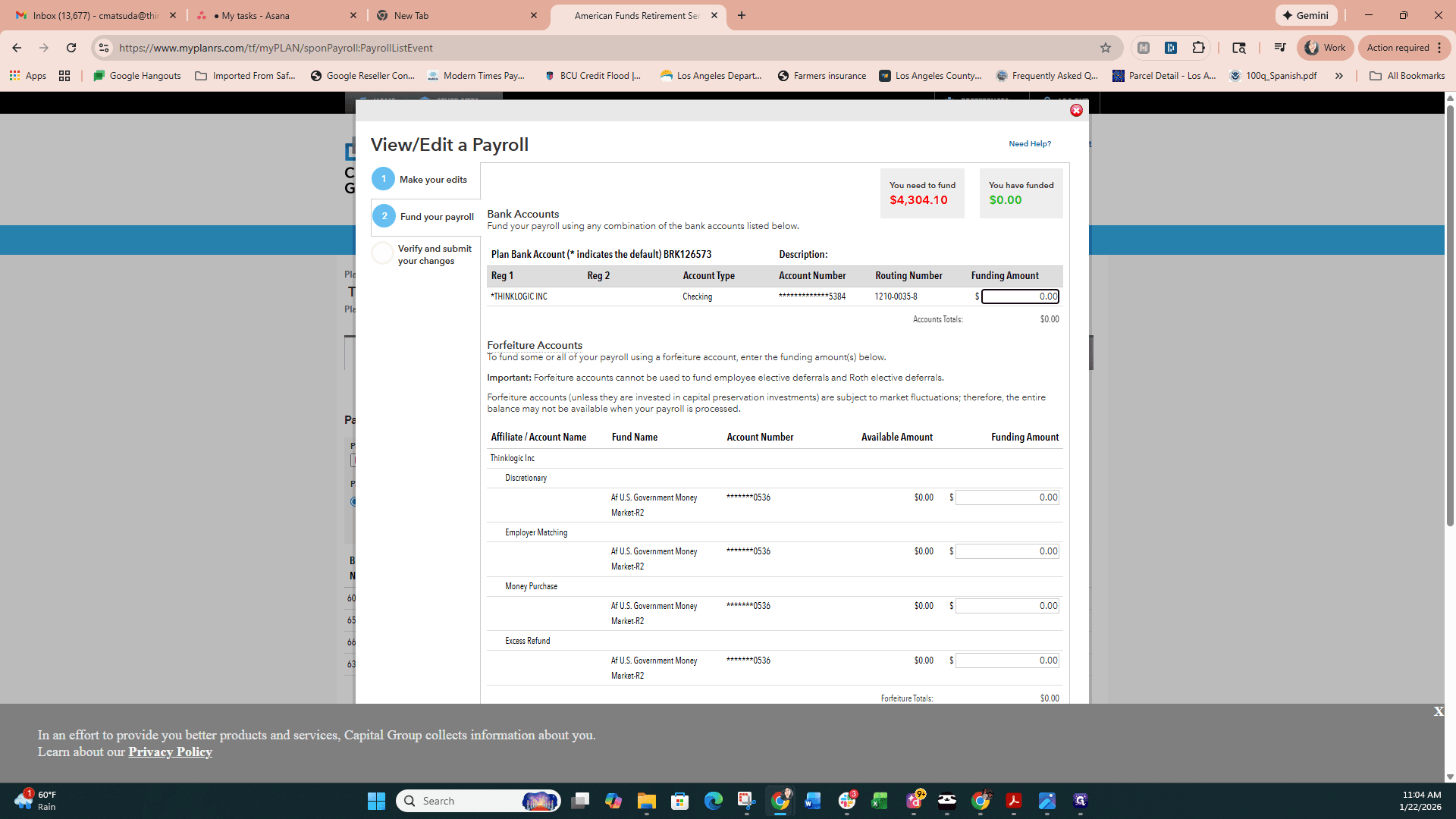Open Microsoft Edge from taskbar
Image resolution: width=1456 pixels, height=819 pixels.
(x=713, y=801)
